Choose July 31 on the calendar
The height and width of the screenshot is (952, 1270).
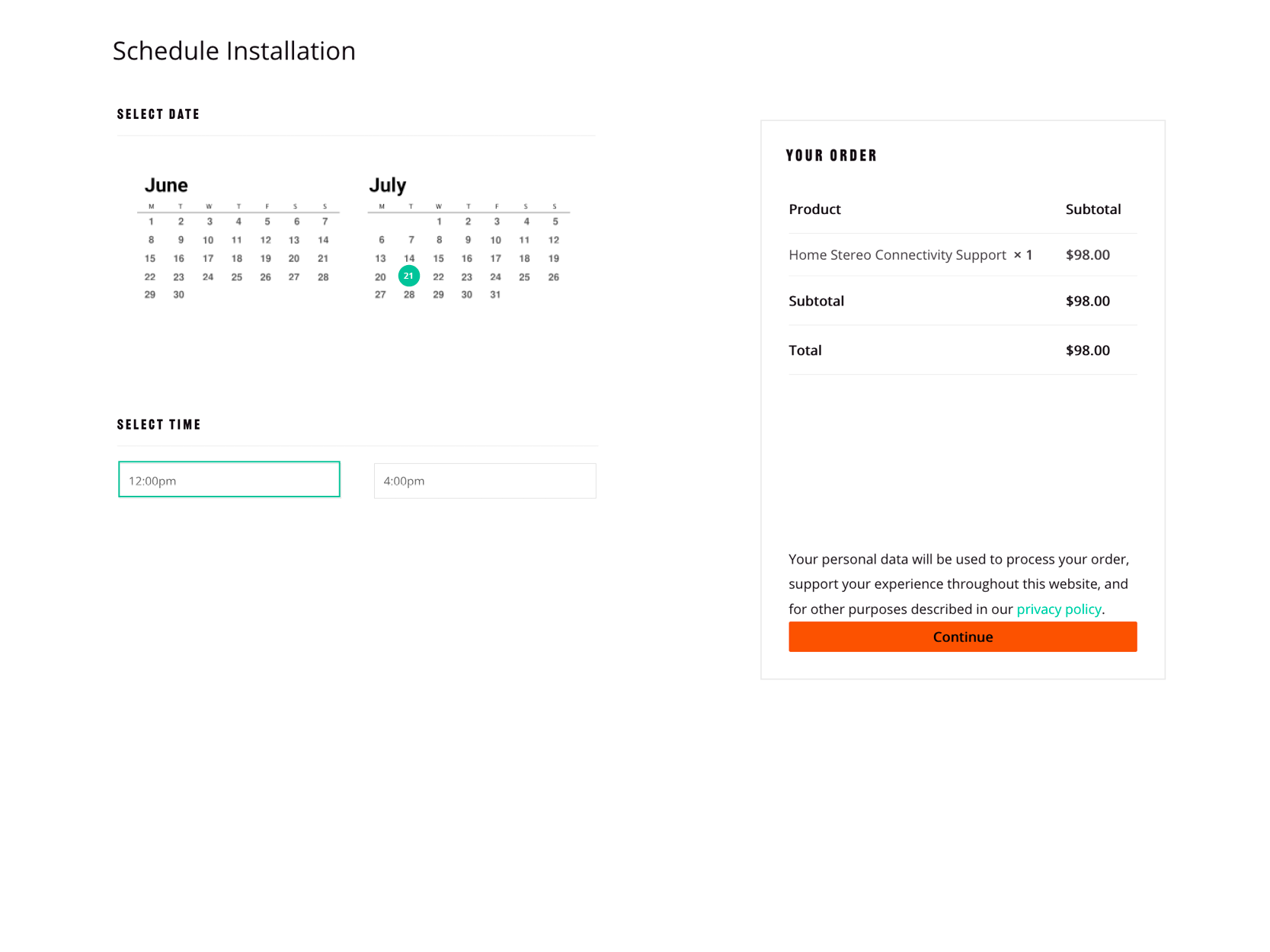tap(495, 295)
